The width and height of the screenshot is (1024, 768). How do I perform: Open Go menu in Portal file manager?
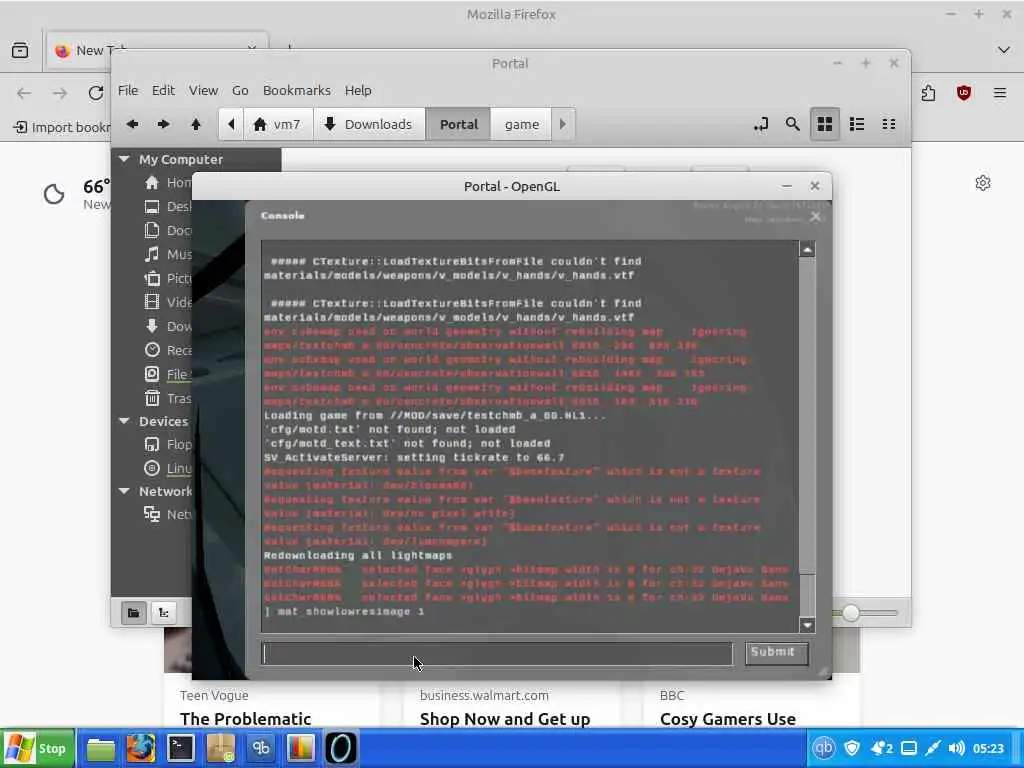pos(240,90)
